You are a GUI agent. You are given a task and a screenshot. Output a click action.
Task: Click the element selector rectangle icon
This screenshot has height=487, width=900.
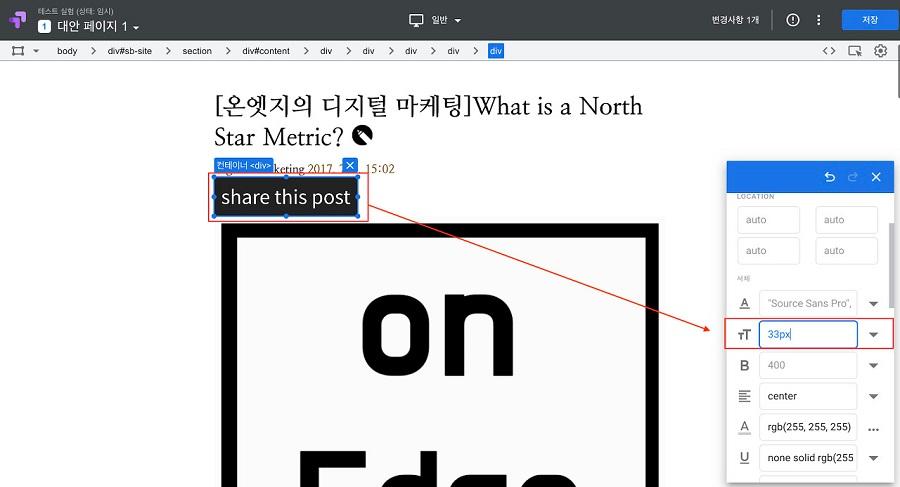pyautogui.click(x=18, y=51)
